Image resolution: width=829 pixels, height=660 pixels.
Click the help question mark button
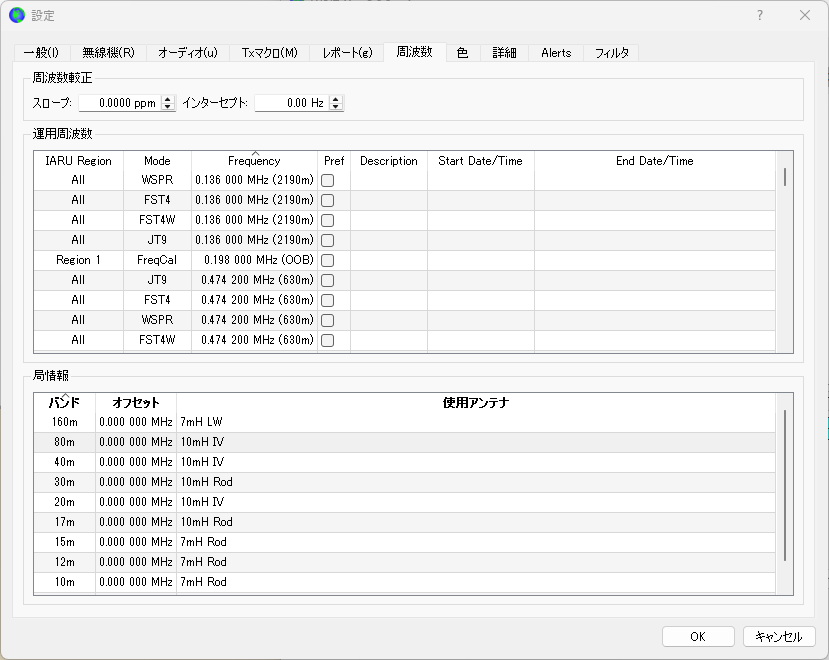[760, 15]
